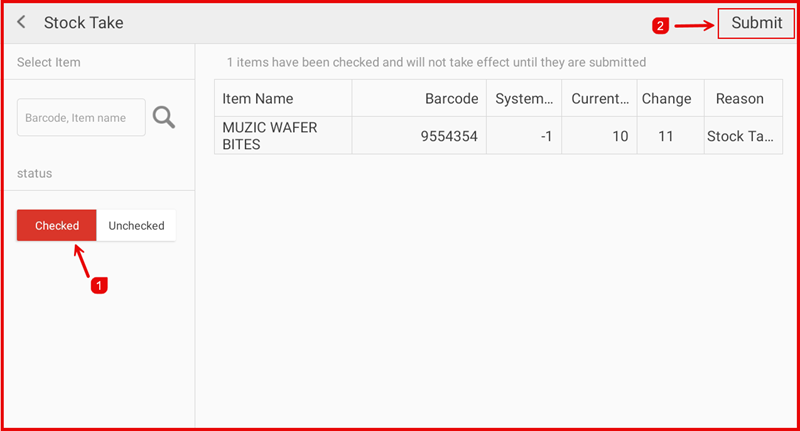The image size is (800, 431).
Task: Click the Change column header
Action: coord(667,98)
